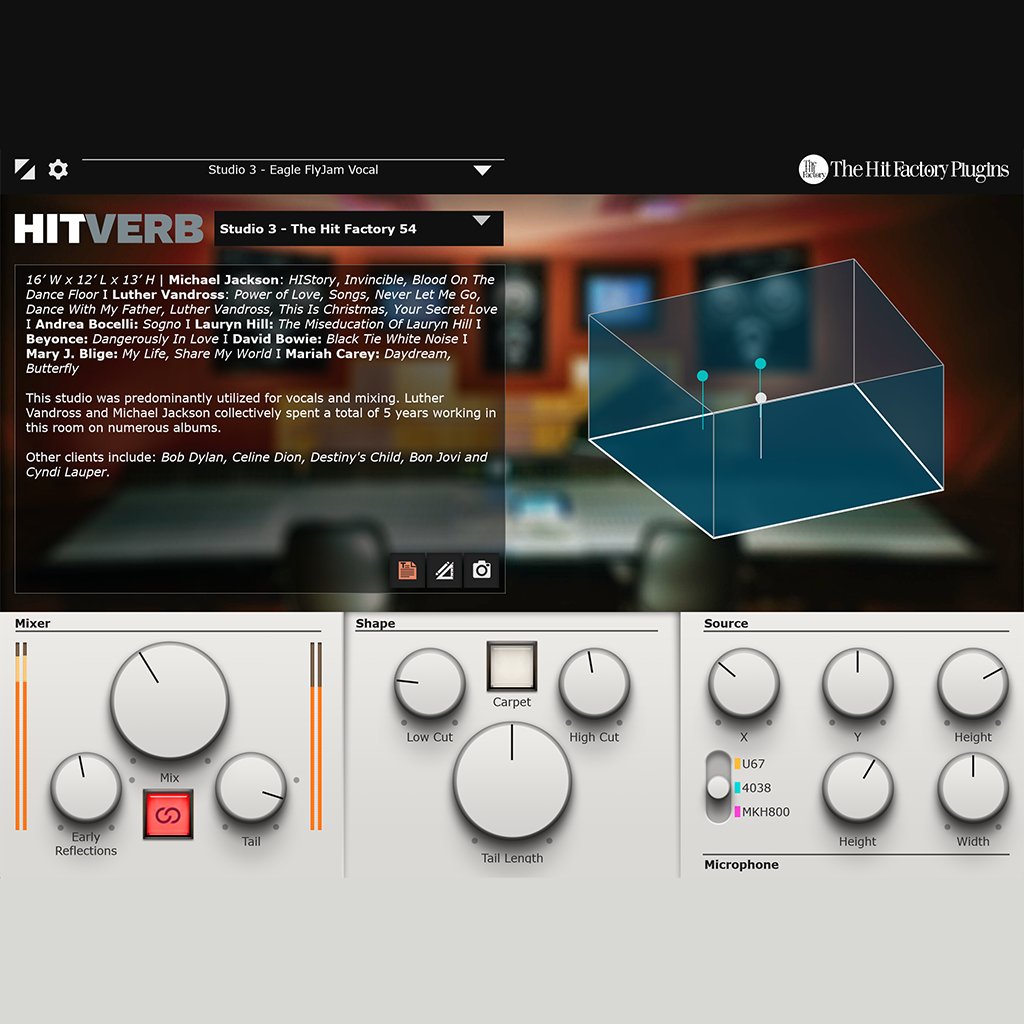Click the left teal microphone marker in the room
The height and width of the screenshot is (1024, 1024).
pyautogui.click(x=703, y=376)
